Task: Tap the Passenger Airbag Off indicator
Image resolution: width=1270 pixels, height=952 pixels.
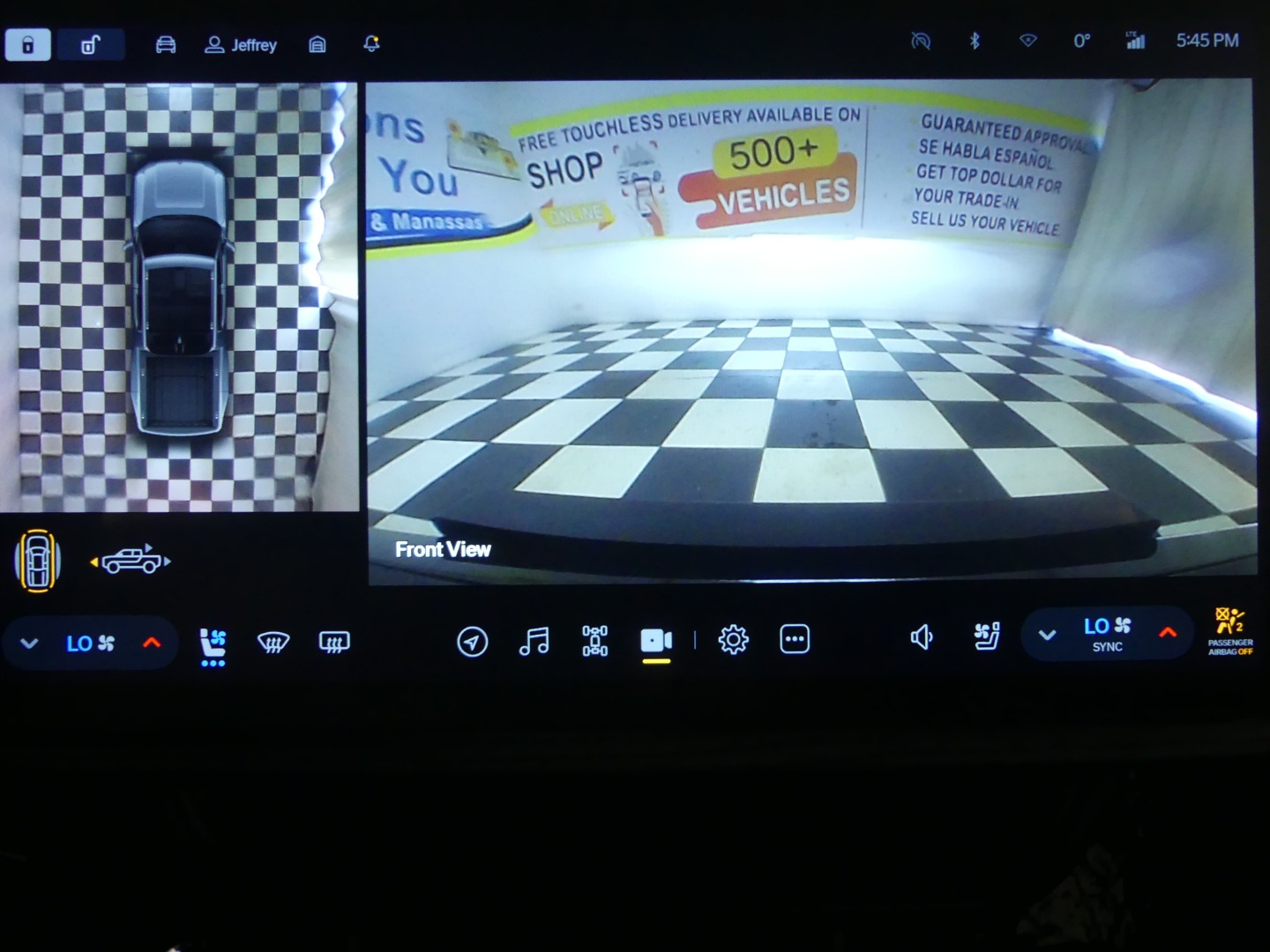Action: pos(1229,636)
